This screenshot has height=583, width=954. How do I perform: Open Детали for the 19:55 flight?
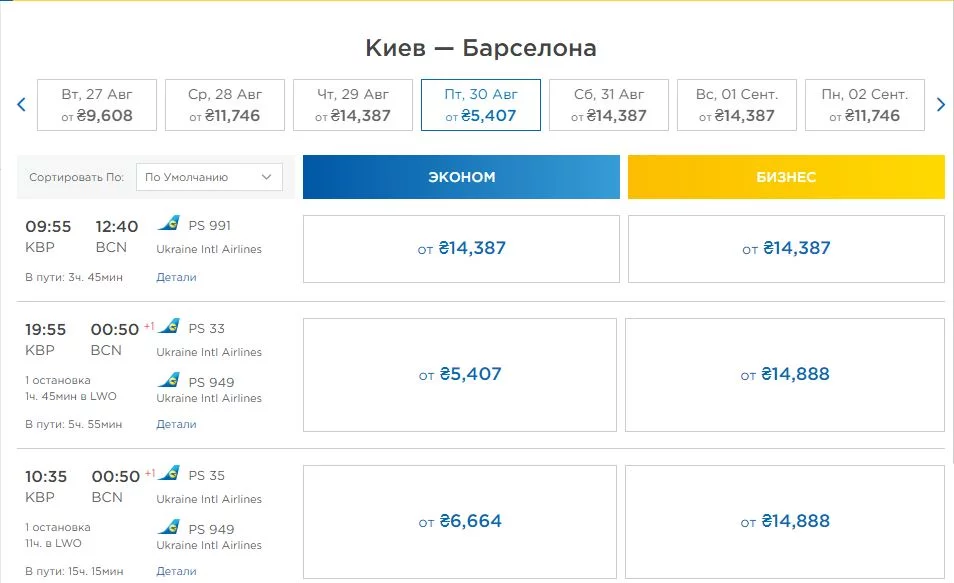tap(176, 424)
